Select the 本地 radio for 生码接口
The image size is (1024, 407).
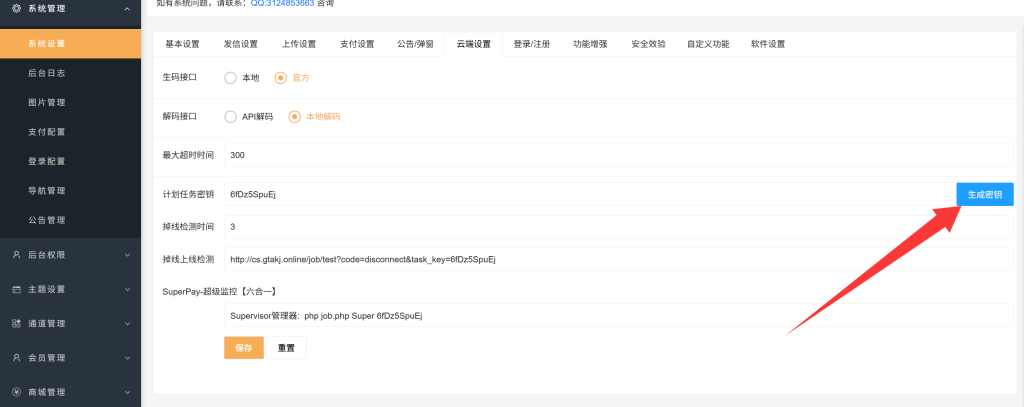tap(231, 77)
